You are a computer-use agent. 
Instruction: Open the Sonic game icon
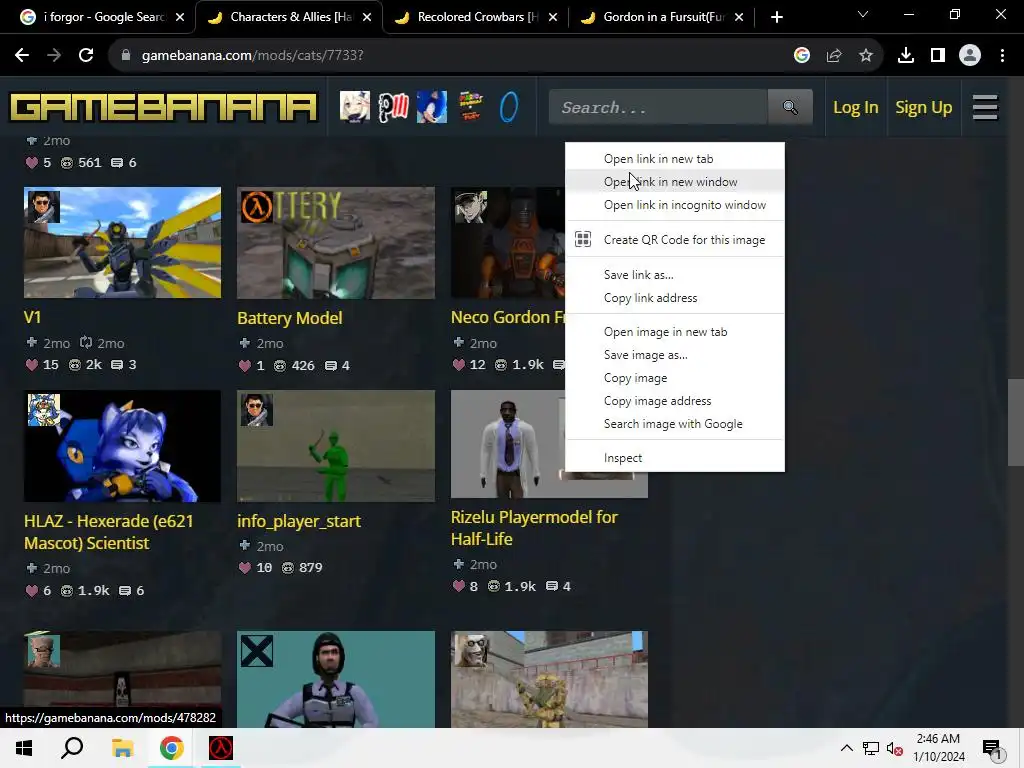432,106
